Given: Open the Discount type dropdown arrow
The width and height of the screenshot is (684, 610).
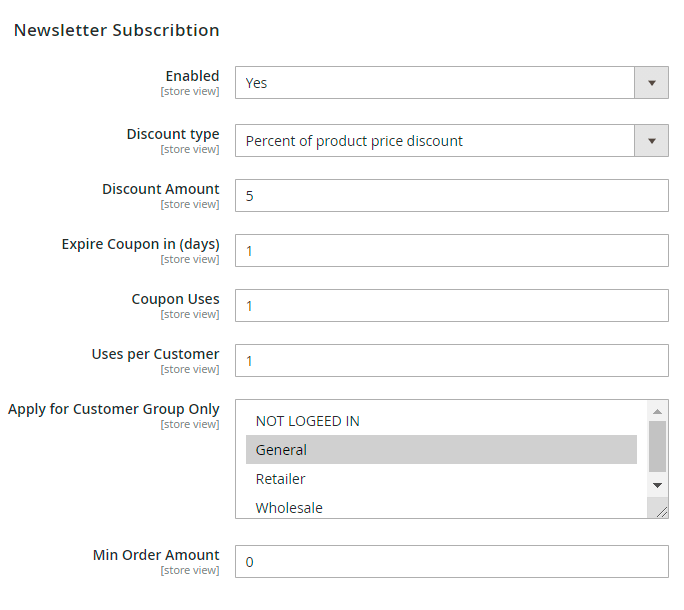Looking at the screenshot, I should coord(651,141).
